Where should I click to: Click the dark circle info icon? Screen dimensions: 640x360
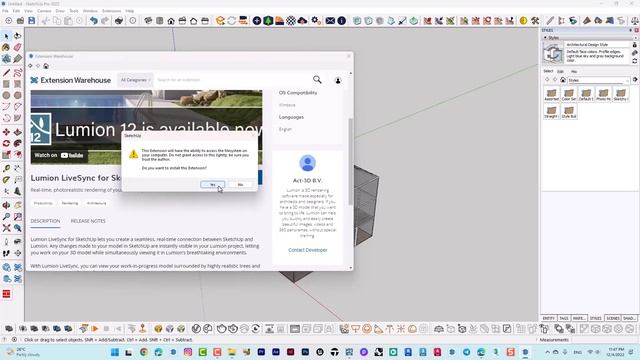tap(342, 21)
